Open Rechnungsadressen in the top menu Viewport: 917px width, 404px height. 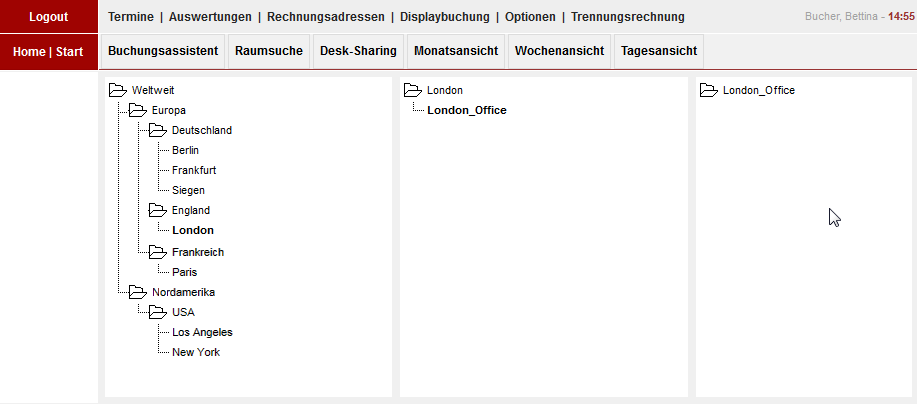coord(326,17)
